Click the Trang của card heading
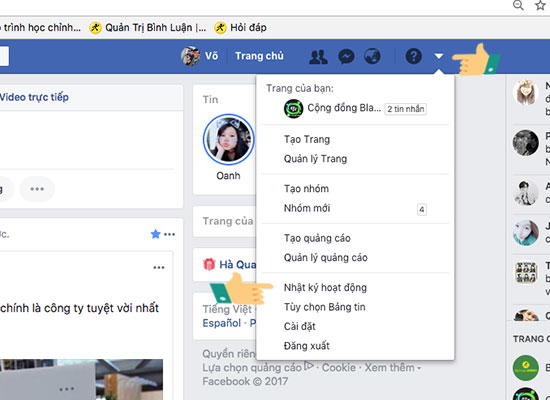Screen dimensions: 550x400 (228, 221)
